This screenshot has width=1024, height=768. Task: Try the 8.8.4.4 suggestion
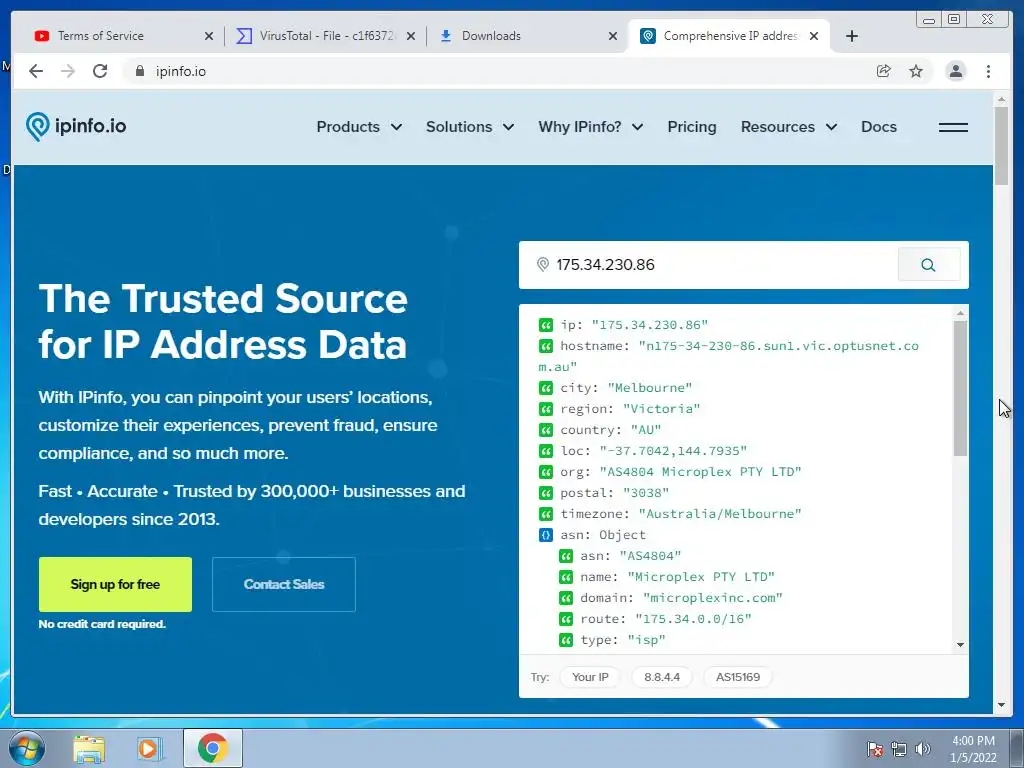coord(662,677)
